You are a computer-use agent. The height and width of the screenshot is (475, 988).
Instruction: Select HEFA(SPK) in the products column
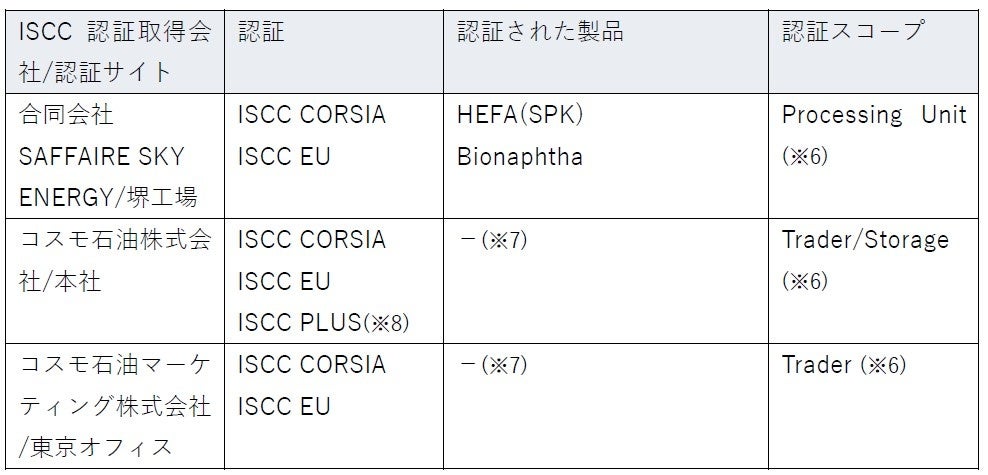tap(520, 115)
